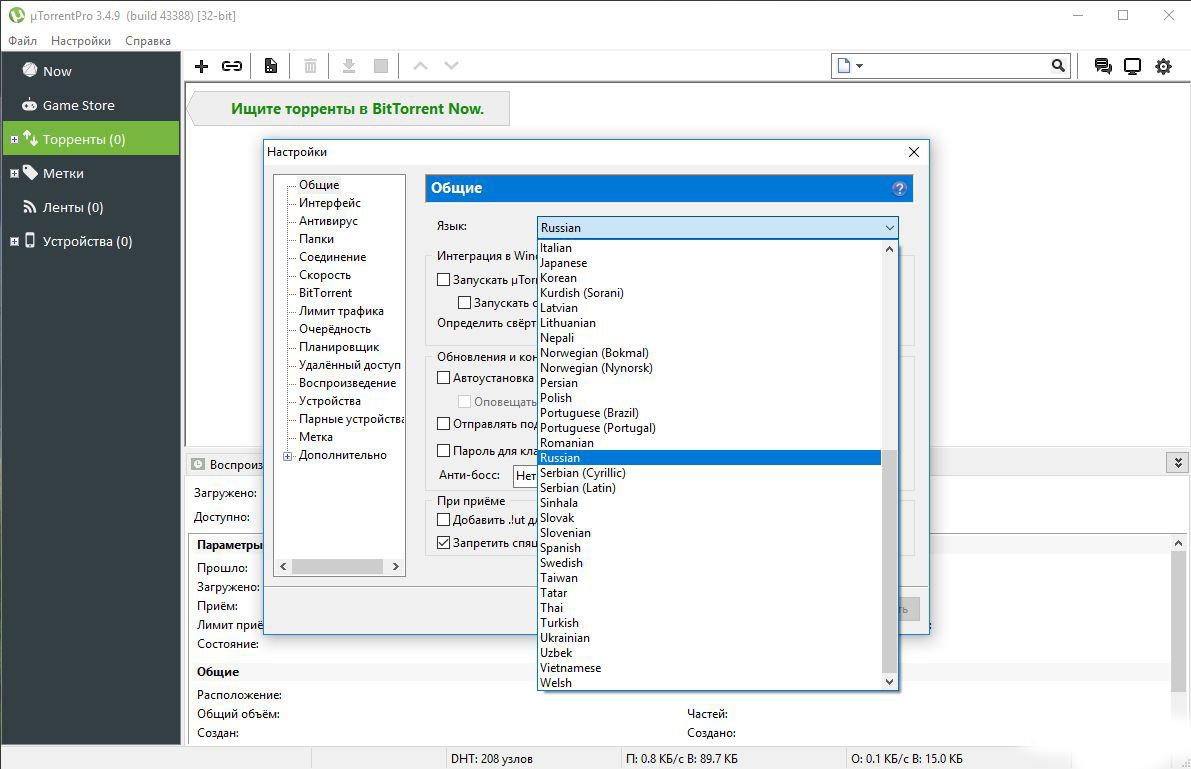Toggle the Запускать µTorrent checkbox

[444, 280]
